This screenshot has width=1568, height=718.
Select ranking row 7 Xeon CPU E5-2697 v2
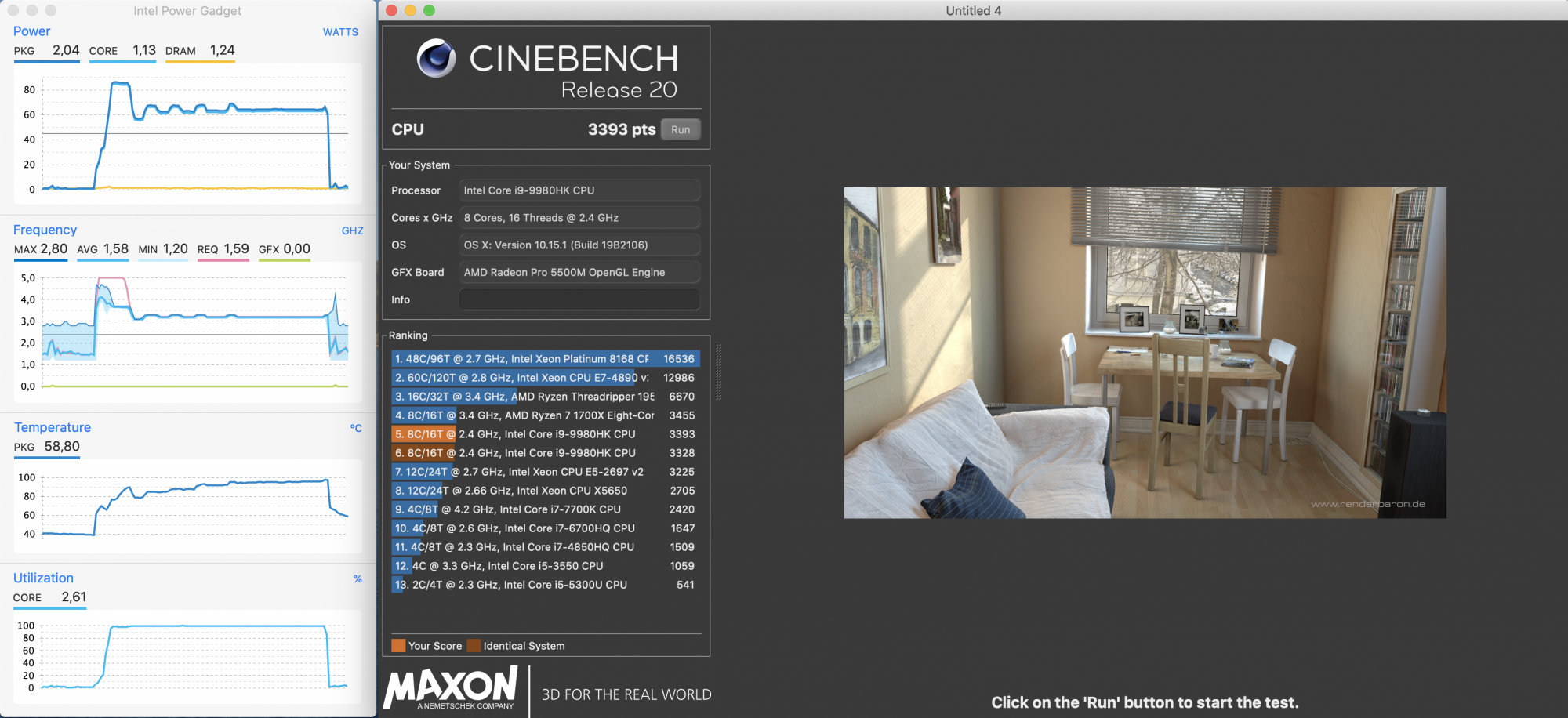click(x=546, y=472)
